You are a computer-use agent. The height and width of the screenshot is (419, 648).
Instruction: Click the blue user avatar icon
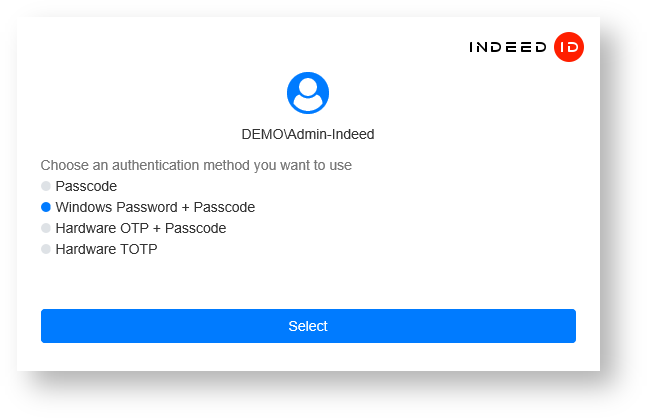click(308, 92)
